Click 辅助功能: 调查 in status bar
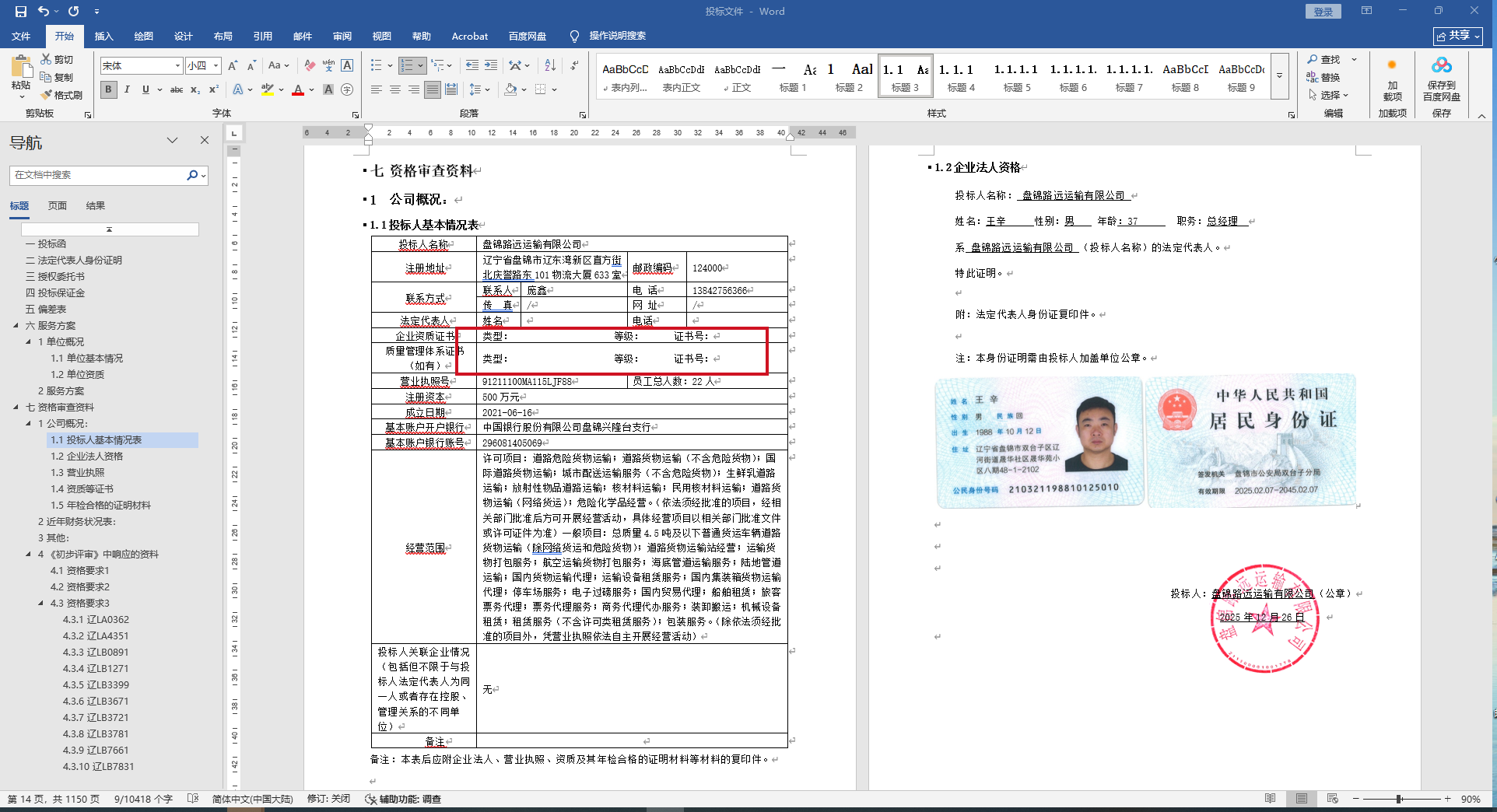 coord(403,799)
